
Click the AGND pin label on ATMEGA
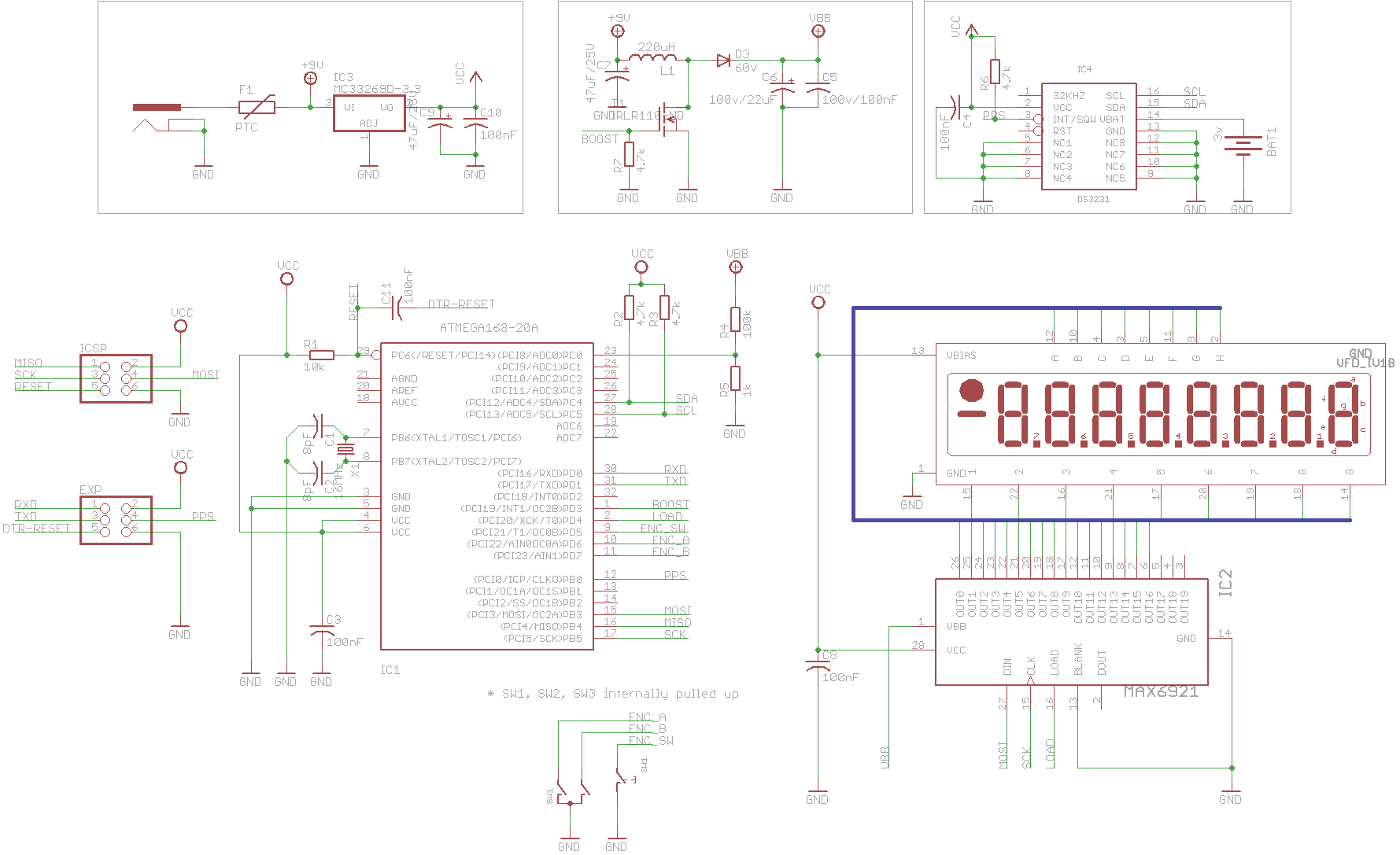[x=404, y=379]
